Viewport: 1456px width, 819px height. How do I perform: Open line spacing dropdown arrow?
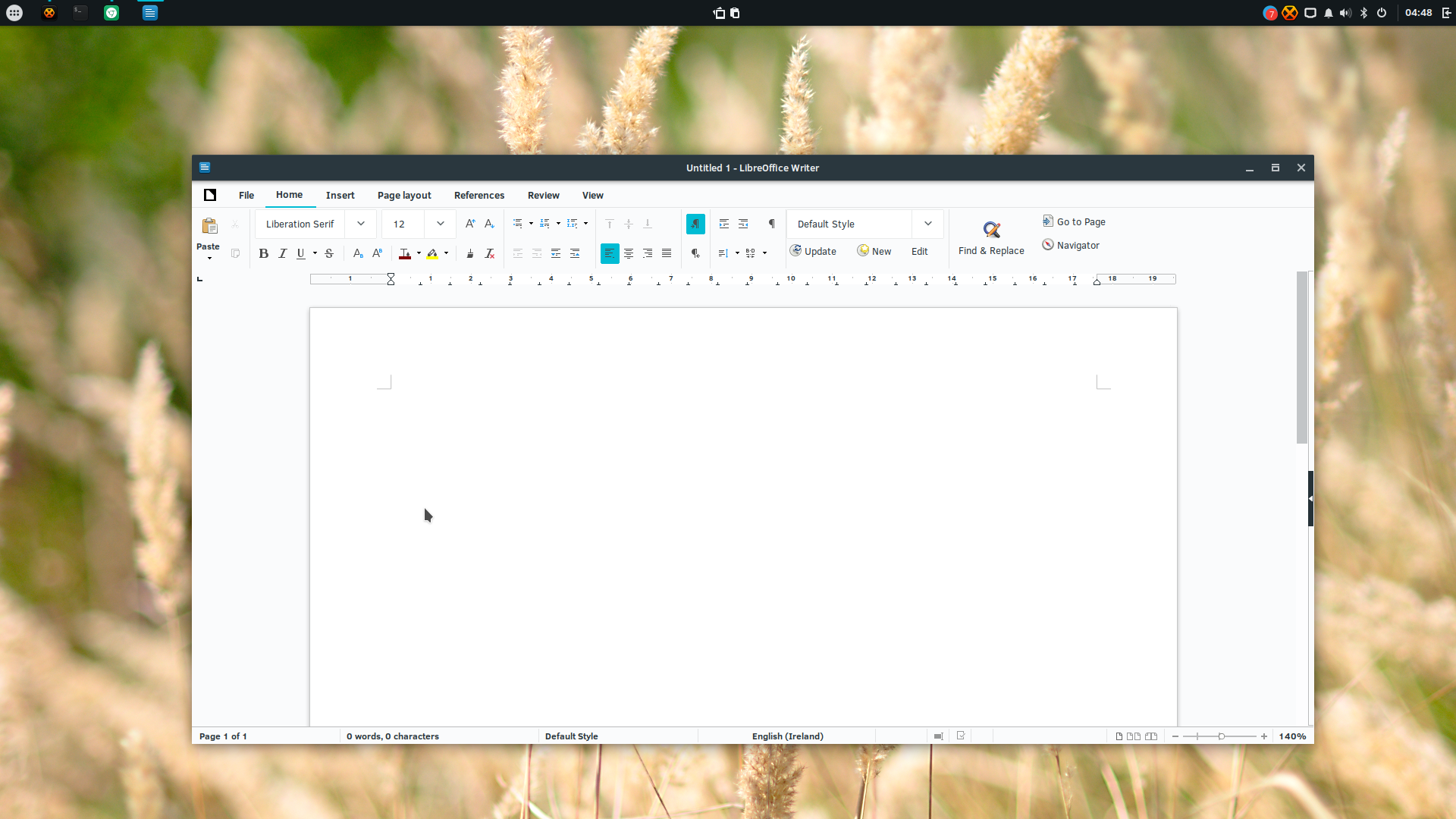tap(737, 253)
